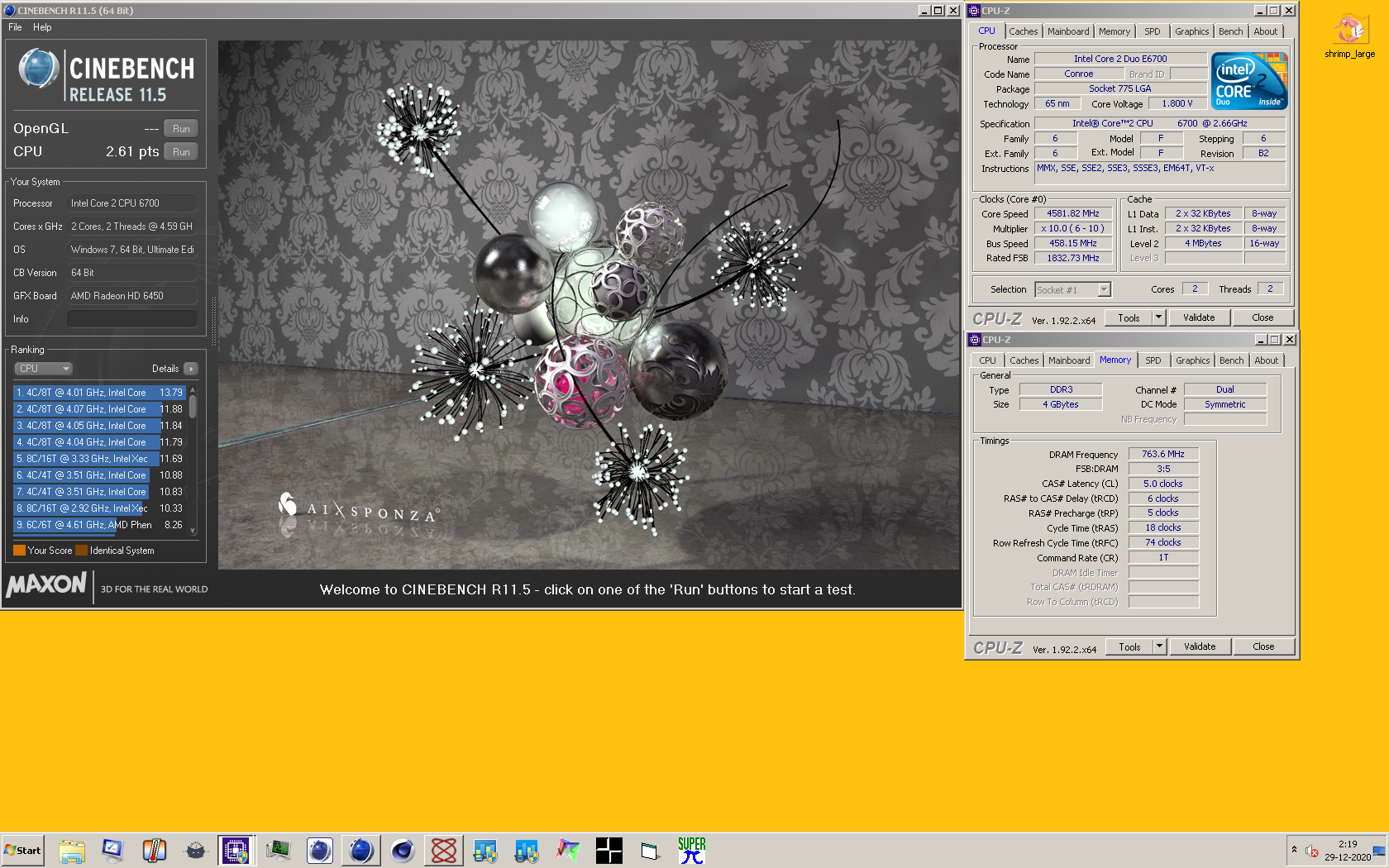The image size is (1389, 868).
Task: Open Windows Explorer folder from taskbar
Action: coord(72,851)
